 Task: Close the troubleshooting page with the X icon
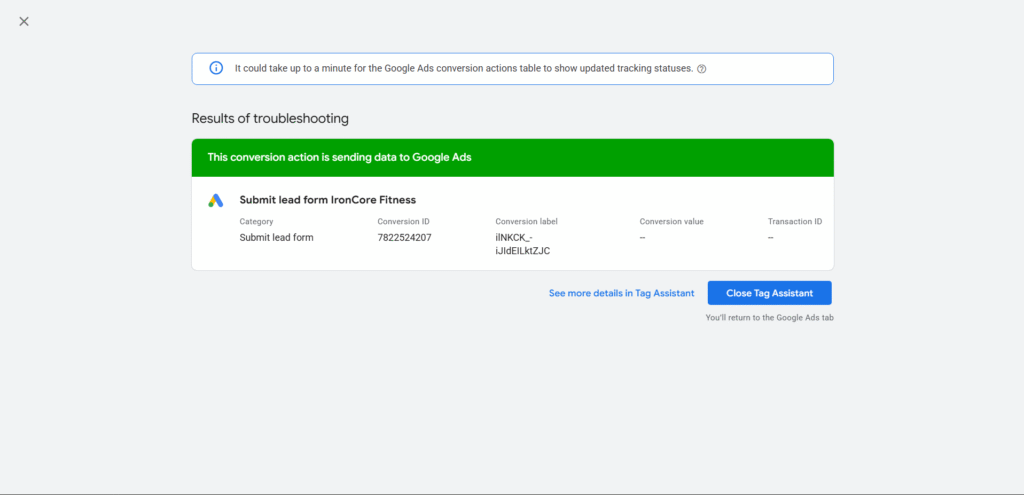[x=24, y=22]
